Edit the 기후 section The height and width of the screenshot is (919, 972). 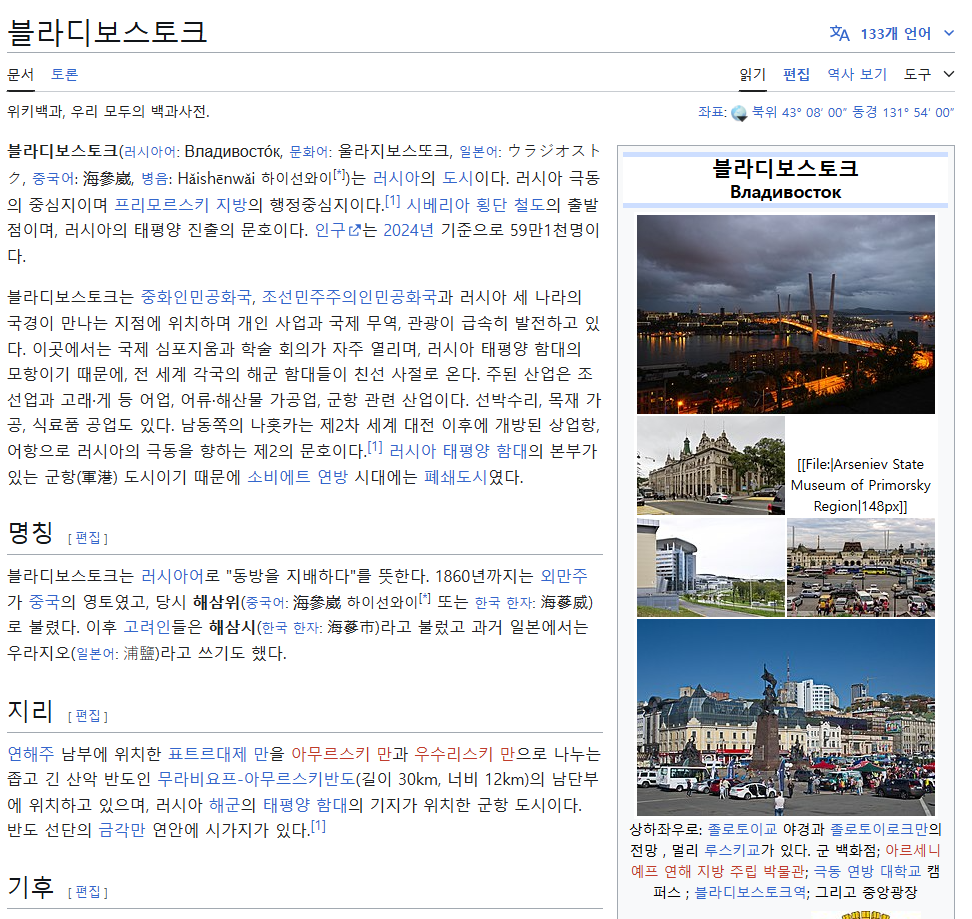tap(88, 892)
